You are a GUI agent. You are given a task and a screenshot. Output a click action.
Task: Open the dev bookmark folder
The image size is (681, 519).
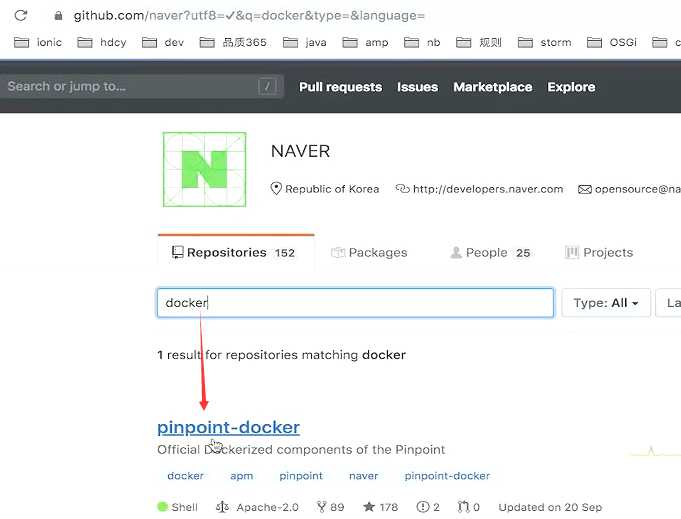pos(163,42)
